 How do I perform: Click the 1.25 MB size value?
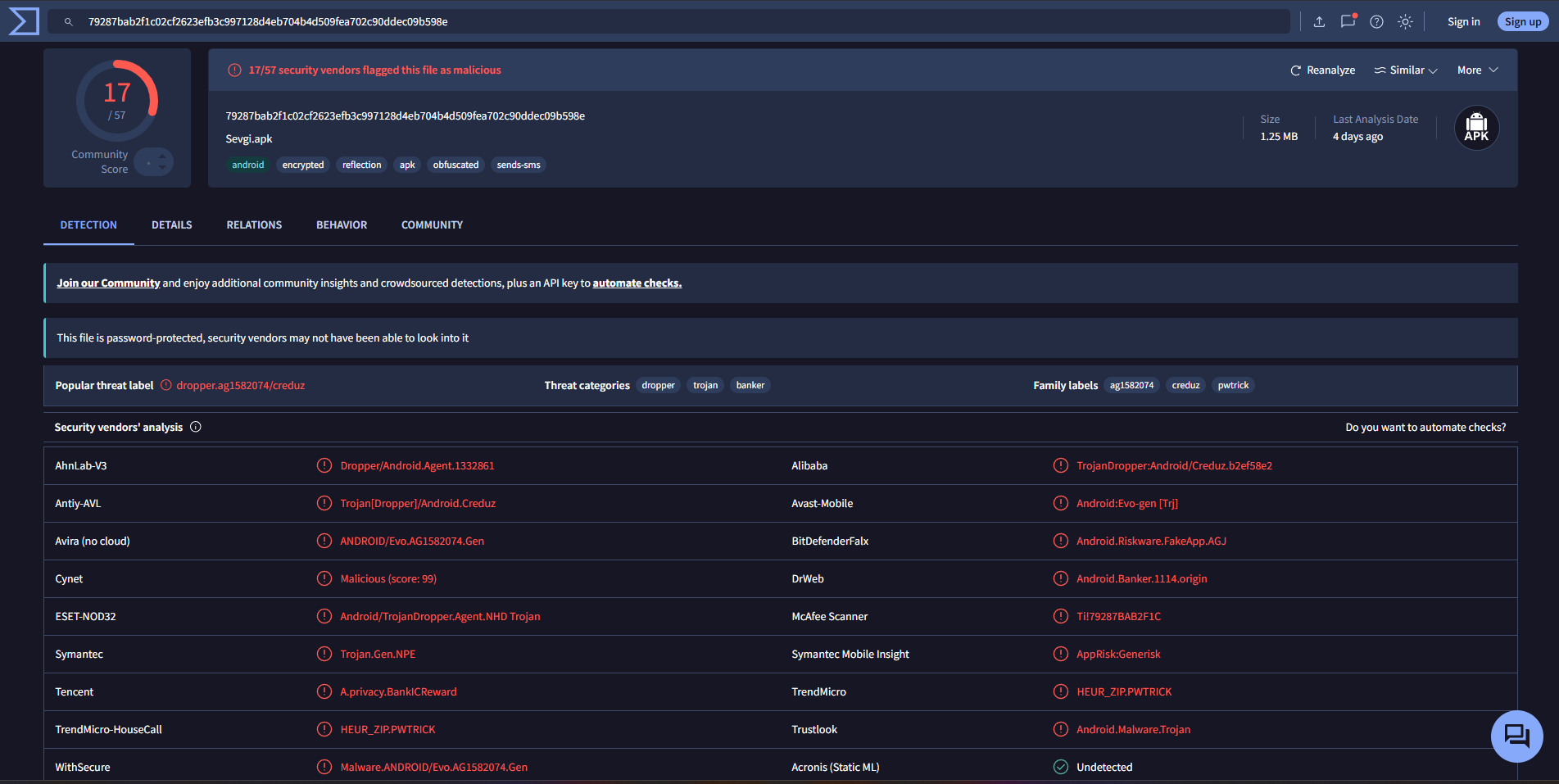[1278, 137]
